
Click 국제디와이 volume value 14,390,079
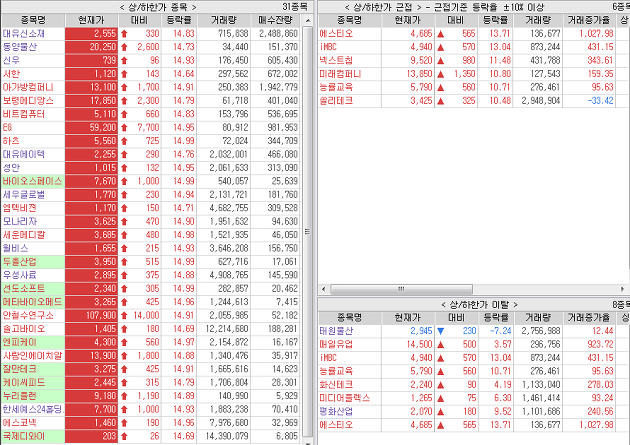point(227,436)
